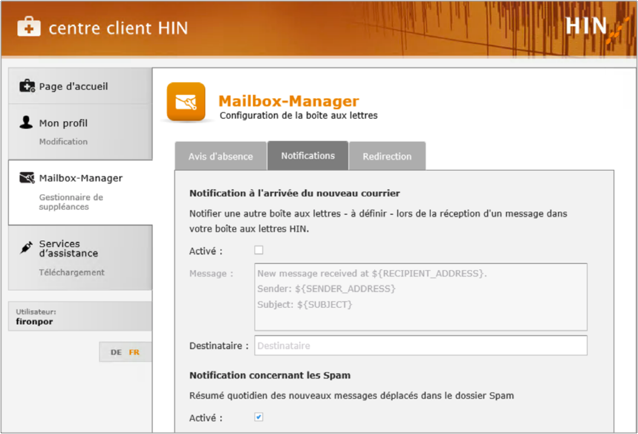This screenshot has height=434, width=638.
Task: Click the briefcase icon beside Page d'accueil
Action: click(x=27, y=86)
